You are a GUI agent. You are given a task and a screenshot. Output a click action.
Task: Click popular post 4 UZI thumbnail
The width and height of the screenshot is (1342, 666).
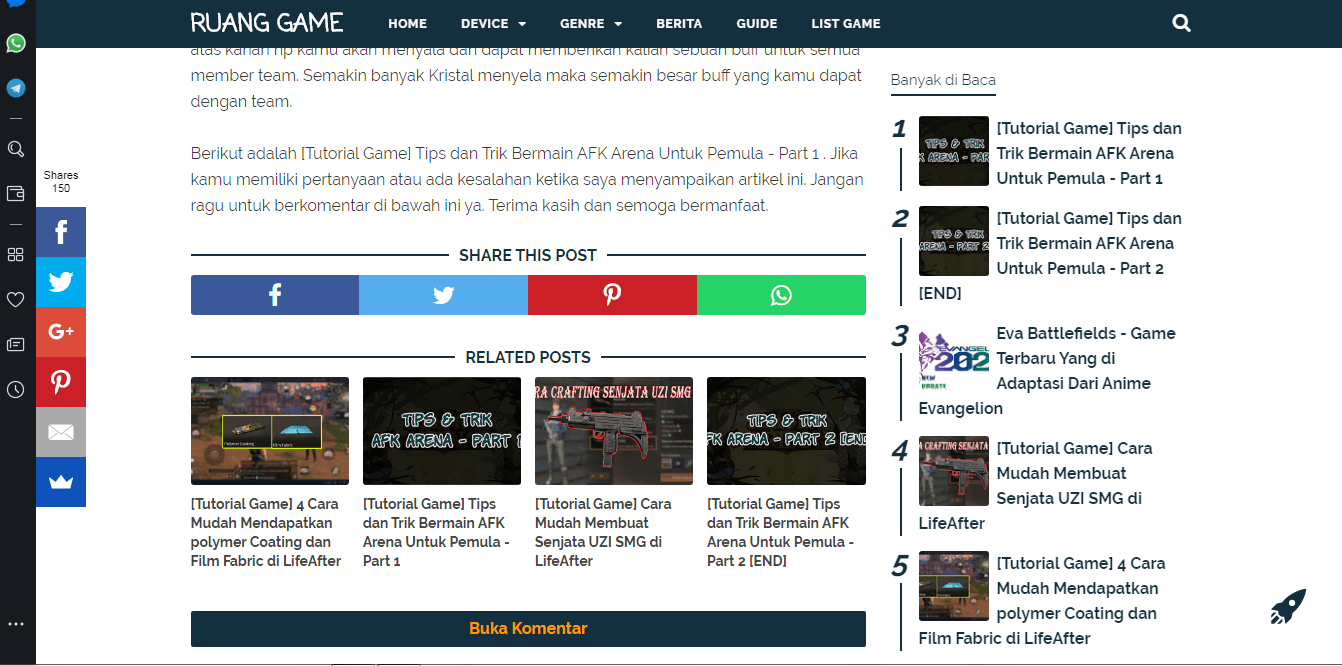(x=954, y=471)
